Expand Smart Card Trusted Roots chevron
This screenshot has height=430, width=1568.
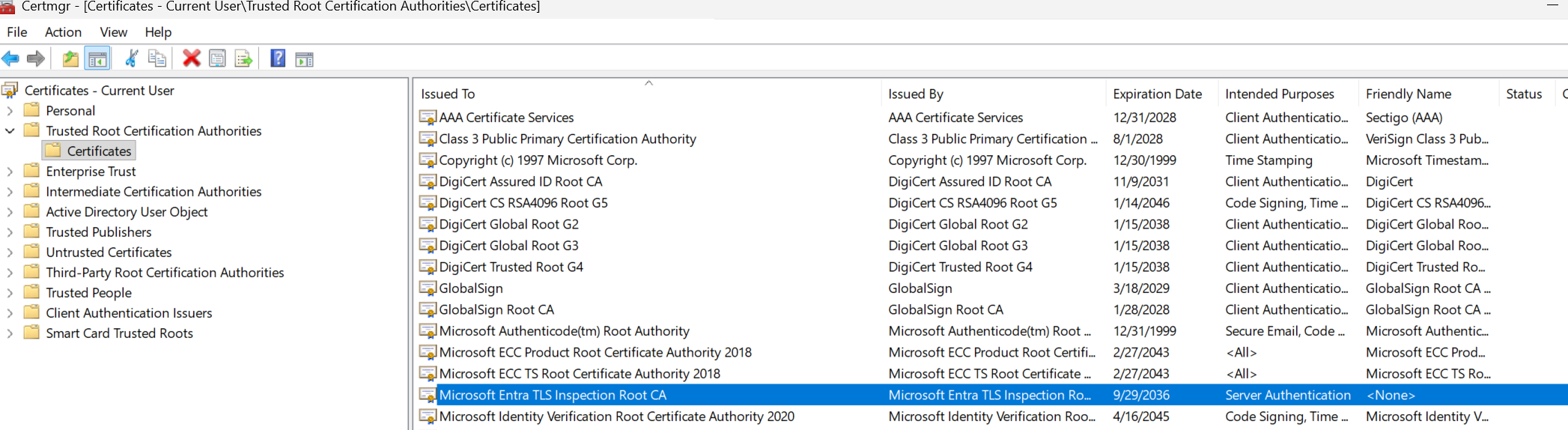coord(10,333)
